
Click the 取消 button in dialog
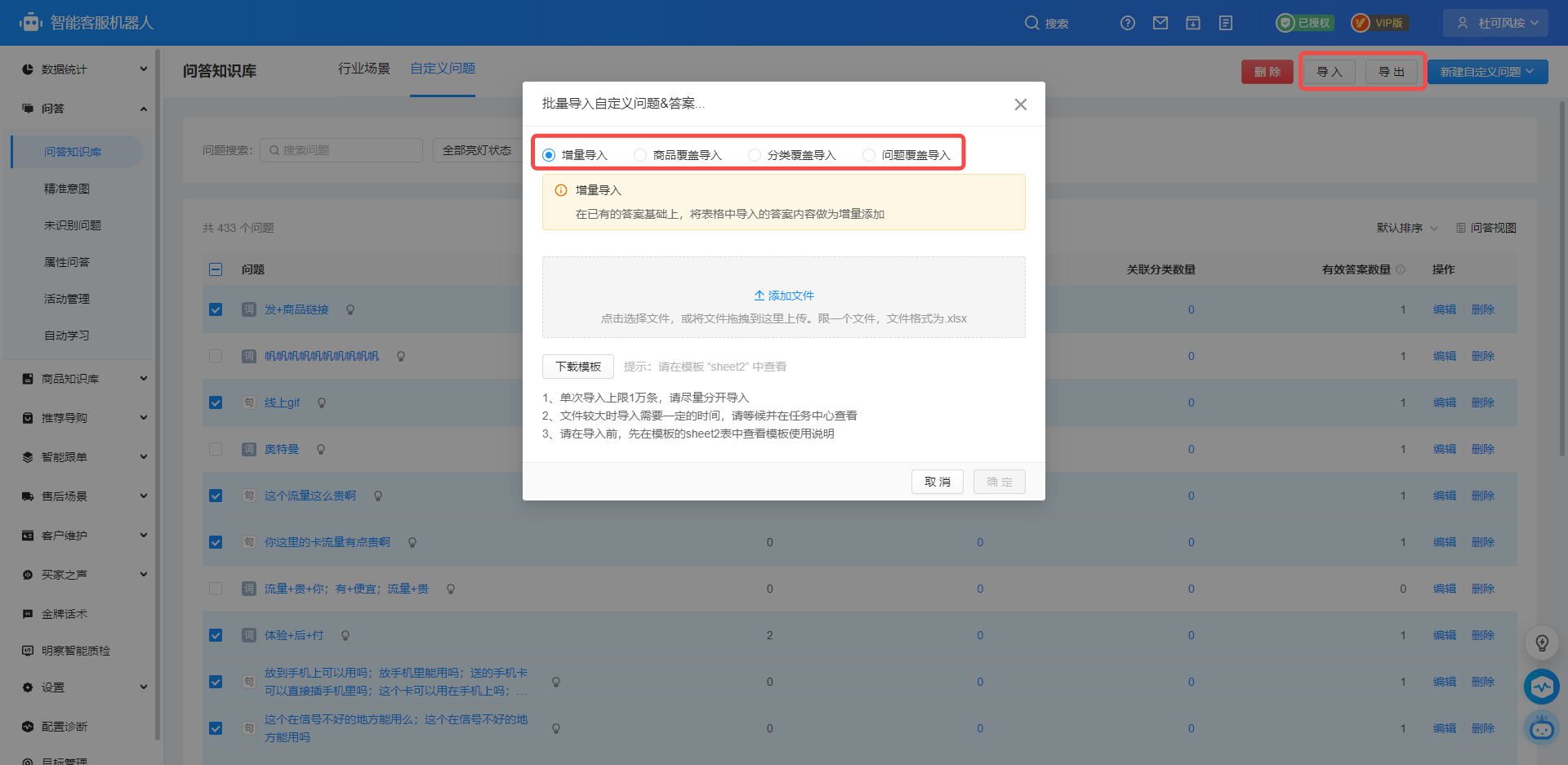[x=938, y=482]
